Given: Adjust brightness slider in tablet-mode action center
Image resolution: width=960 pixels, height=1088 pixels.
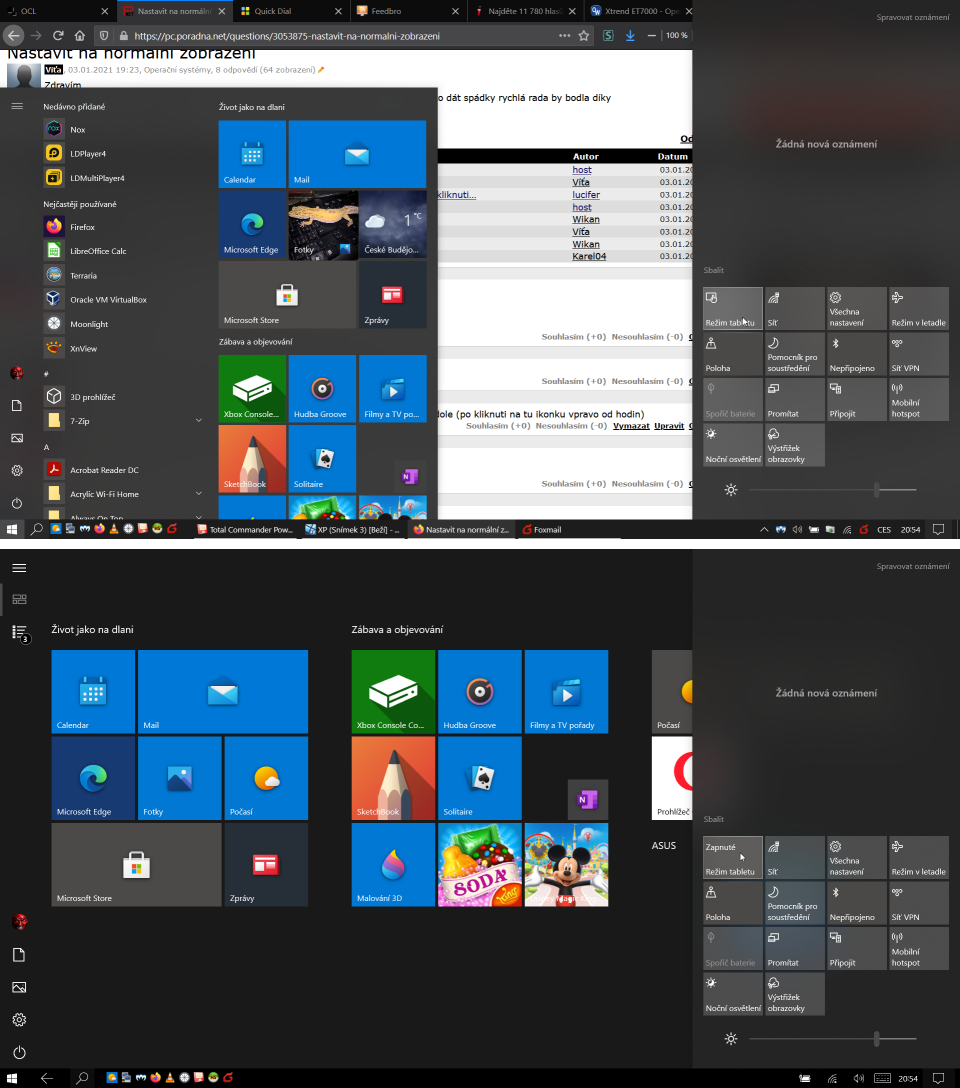Looking at the screenshot, I should 832,1039.
